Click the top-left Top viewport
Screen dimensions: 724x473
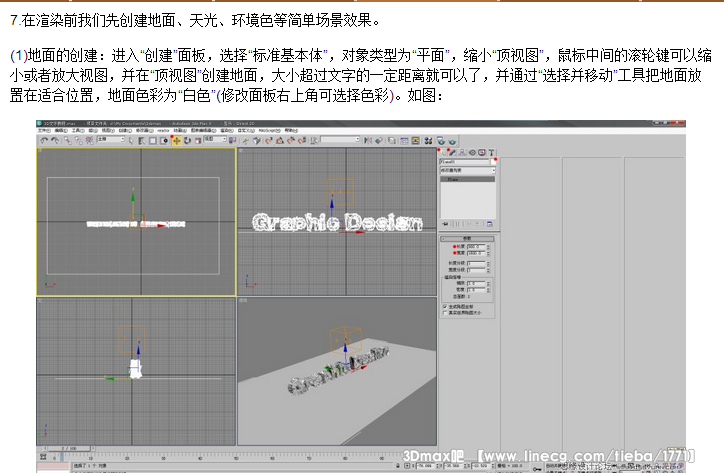[136, 222]
